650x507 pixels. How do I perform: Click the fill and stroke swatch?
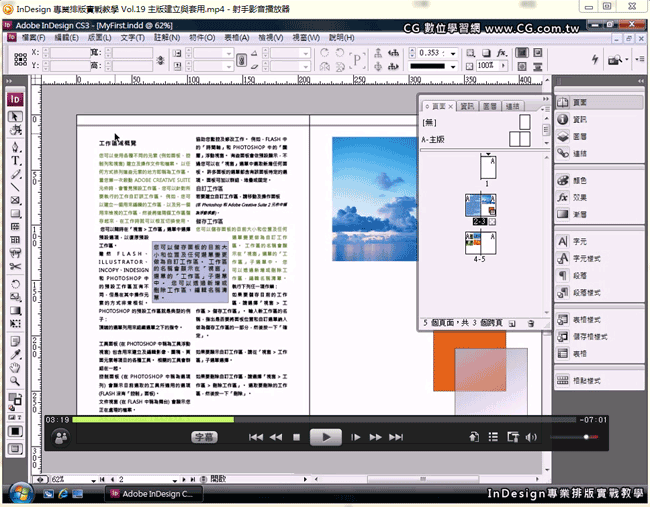tap(15, 400)
